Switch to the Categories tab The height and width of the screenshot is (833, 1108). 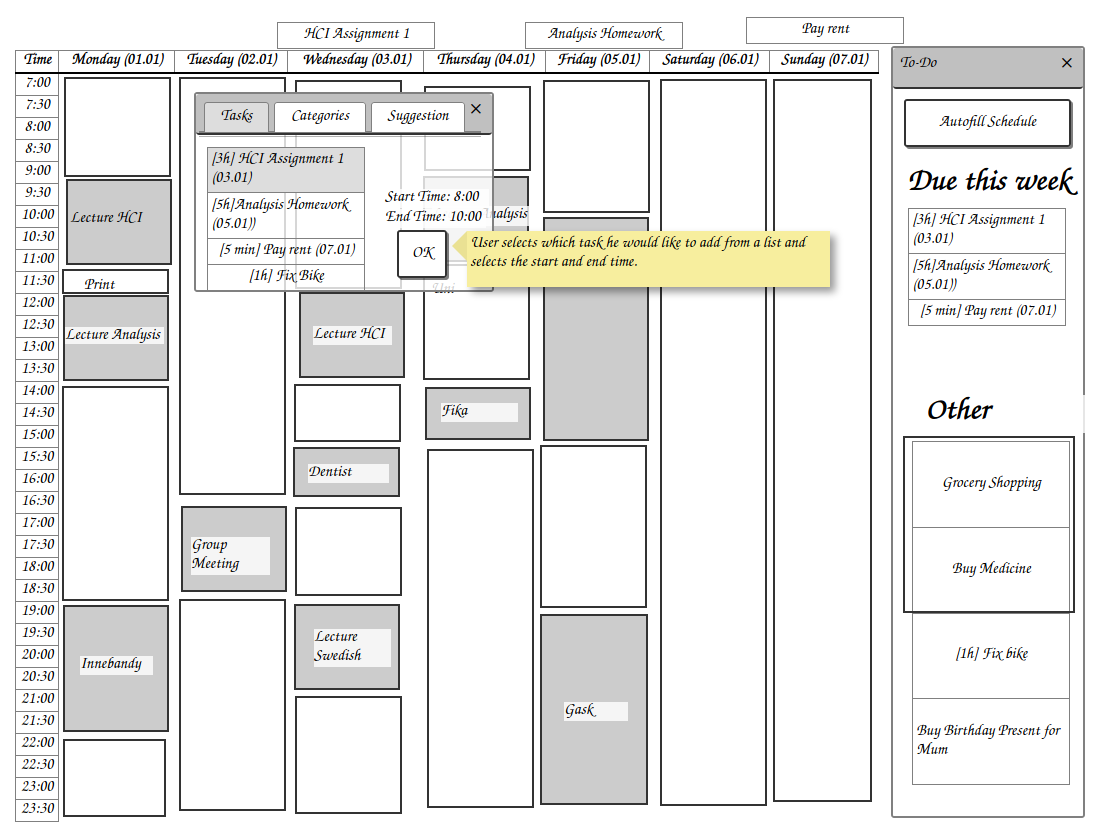[320, 116]
